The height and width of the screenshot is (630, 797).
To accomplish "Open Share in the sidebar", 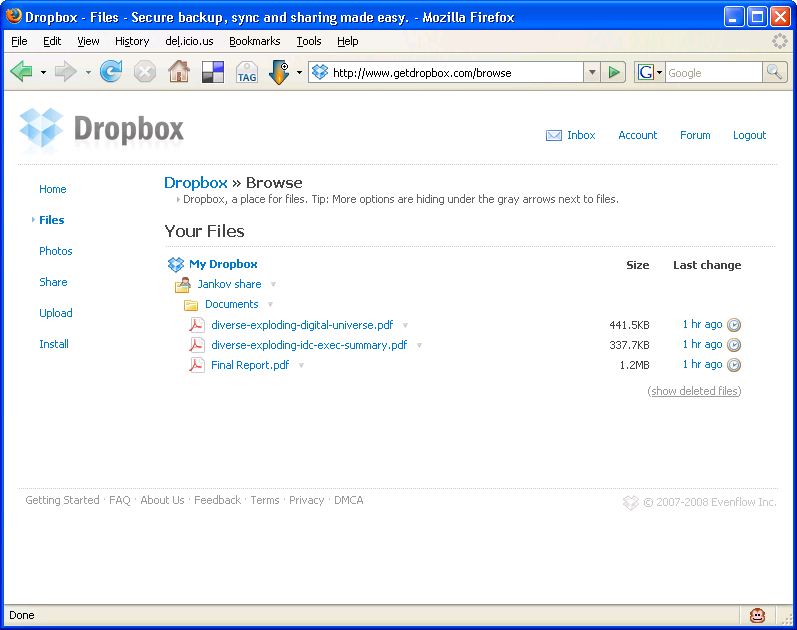I will point(53,282).
